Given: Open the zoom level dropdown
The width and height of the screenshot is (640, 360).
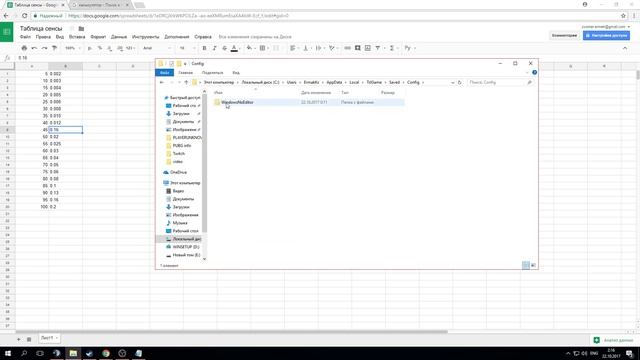Looking at the screenshot, I should click(x=72, y=48).
